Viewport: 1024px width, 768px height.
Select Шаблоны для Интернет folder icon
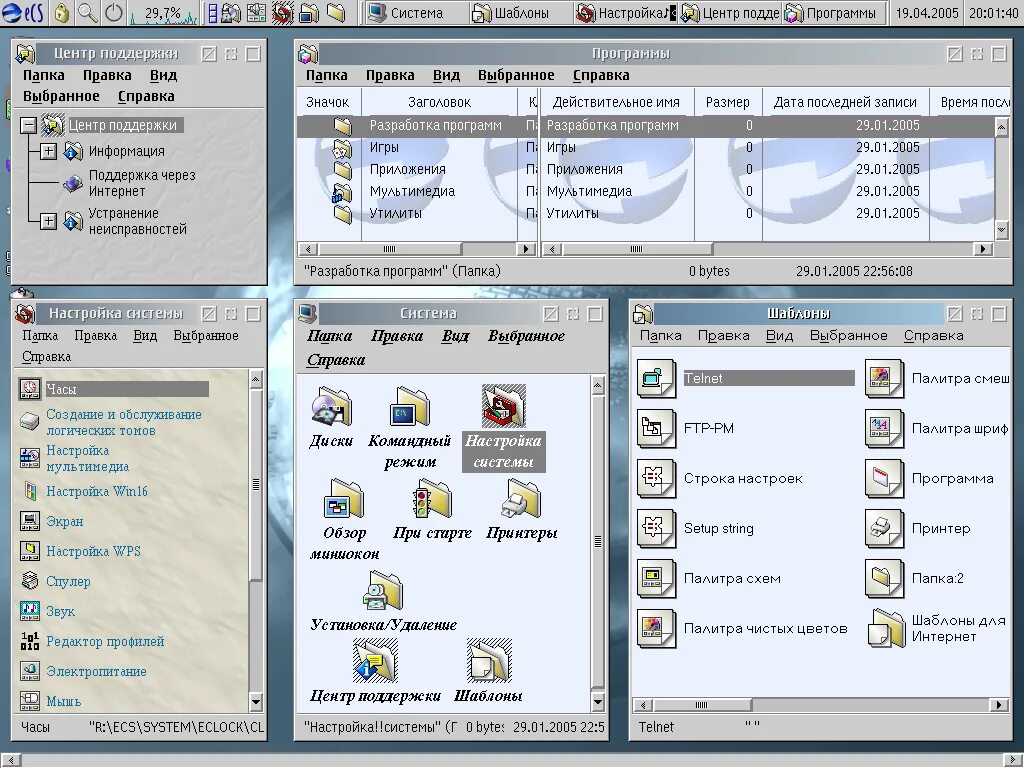coord(886,628)
